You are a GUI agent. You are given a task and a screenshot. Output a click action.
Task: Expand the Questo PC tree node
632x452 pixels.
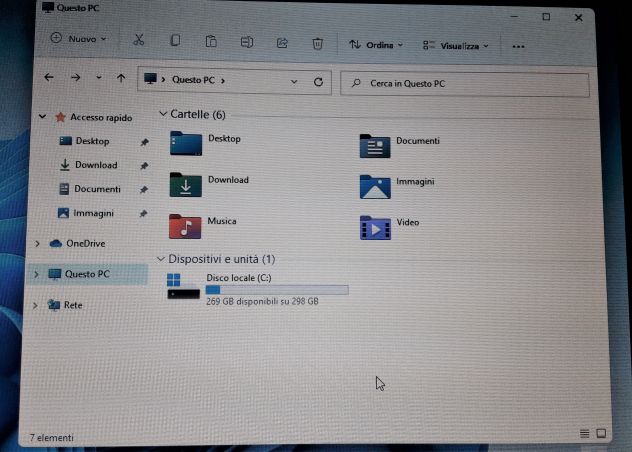pyautogui.click(x=36, y=274)
